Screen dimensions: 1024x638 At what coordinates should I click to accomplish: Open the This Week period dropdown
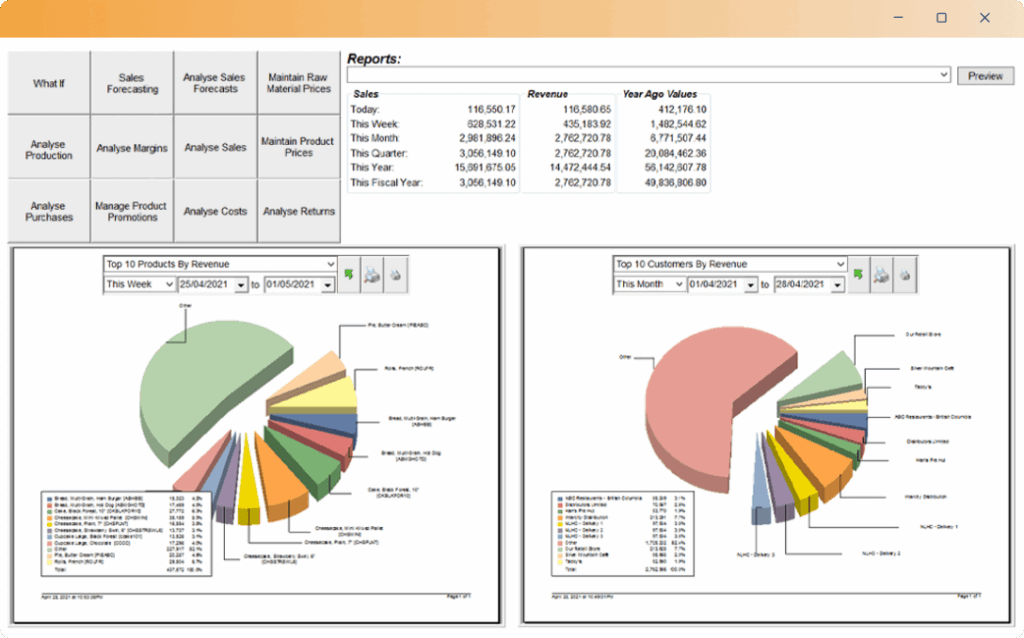point(169,285)
